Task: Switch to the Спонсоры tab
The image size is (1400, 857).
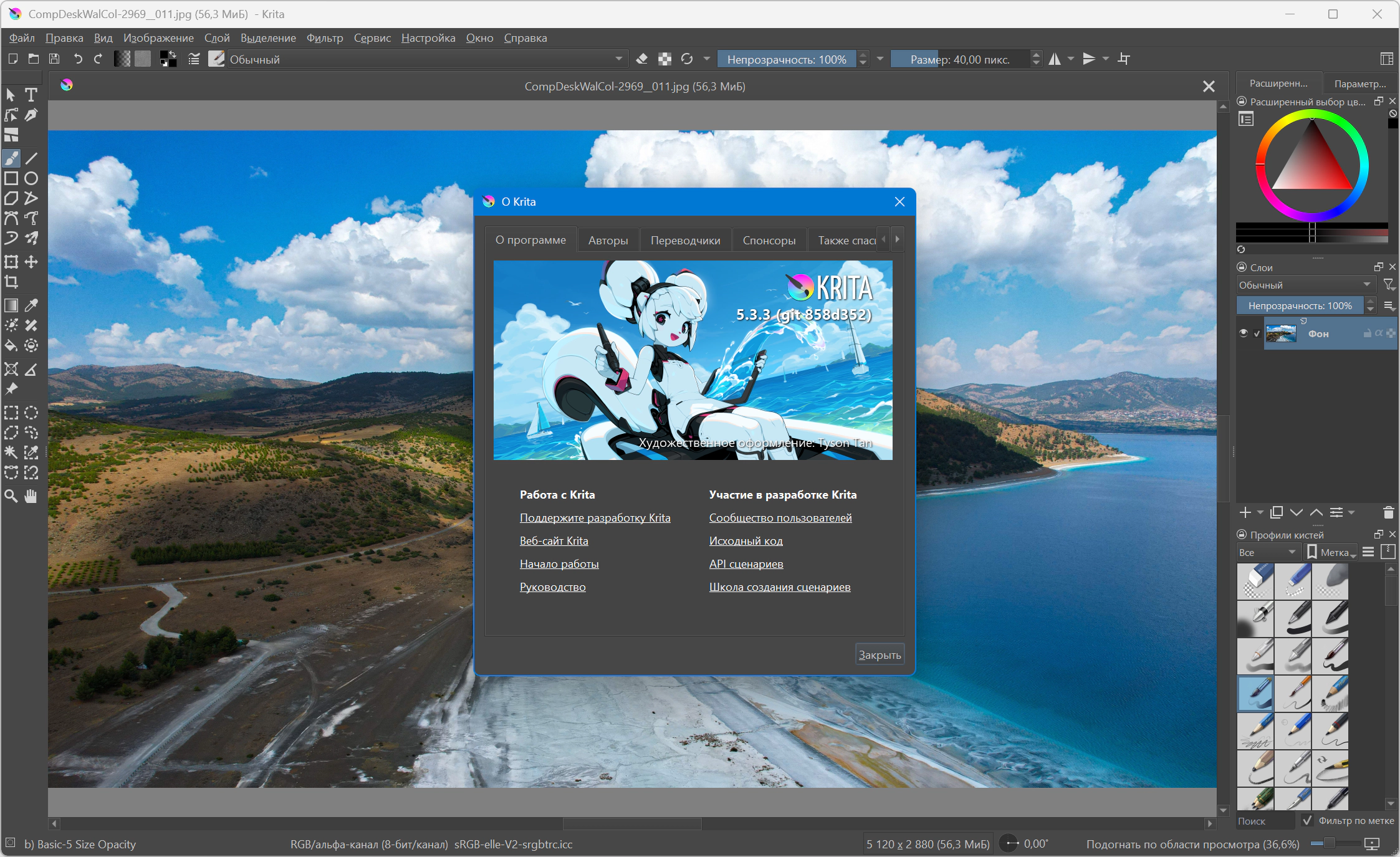Action: click(769, 240)
